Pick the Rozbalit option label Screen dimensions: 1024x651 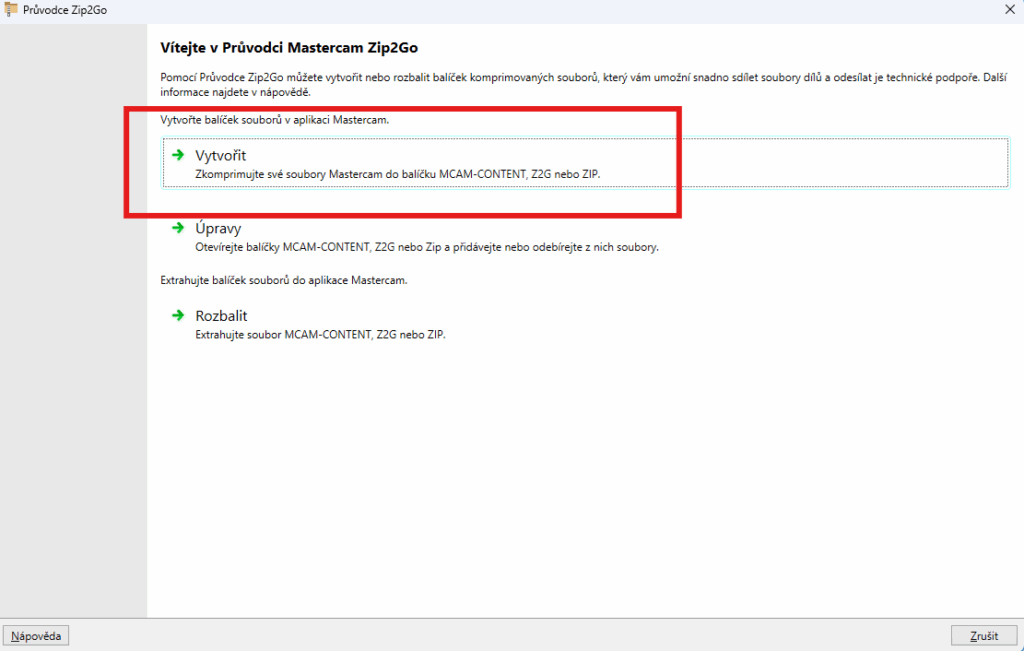pyautogui.click(x=221, y=315)
